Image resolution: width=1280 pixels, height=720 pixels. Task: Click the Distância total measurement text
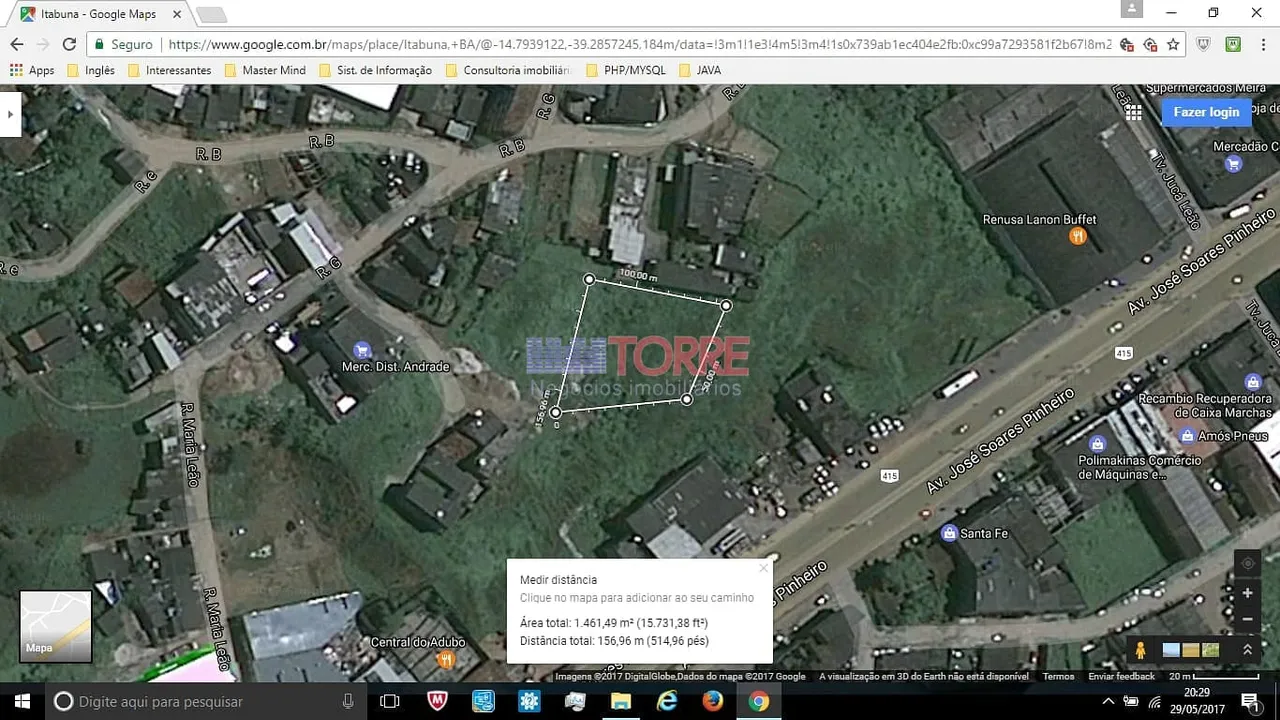pos(614,641)
